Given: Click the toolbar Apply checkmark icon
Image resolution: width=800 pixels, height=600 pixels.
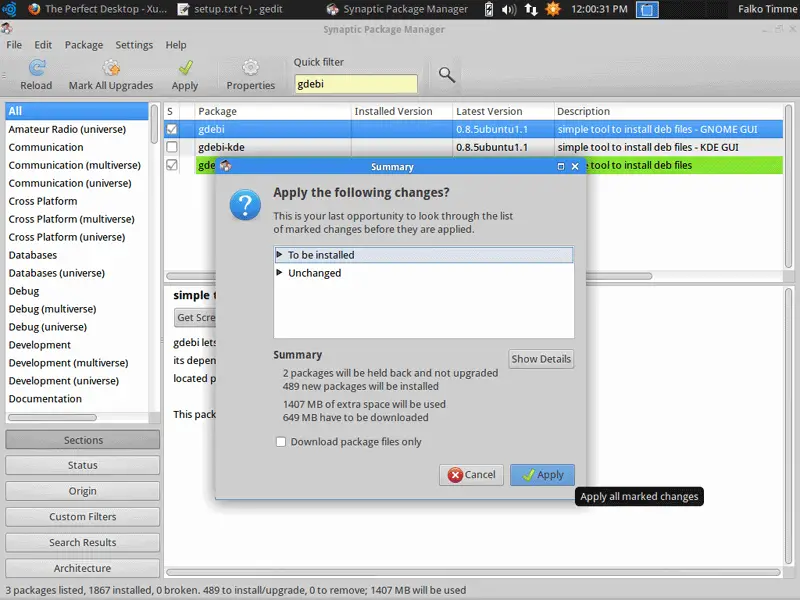Looking at the screenshot, I should pos(185,67).
